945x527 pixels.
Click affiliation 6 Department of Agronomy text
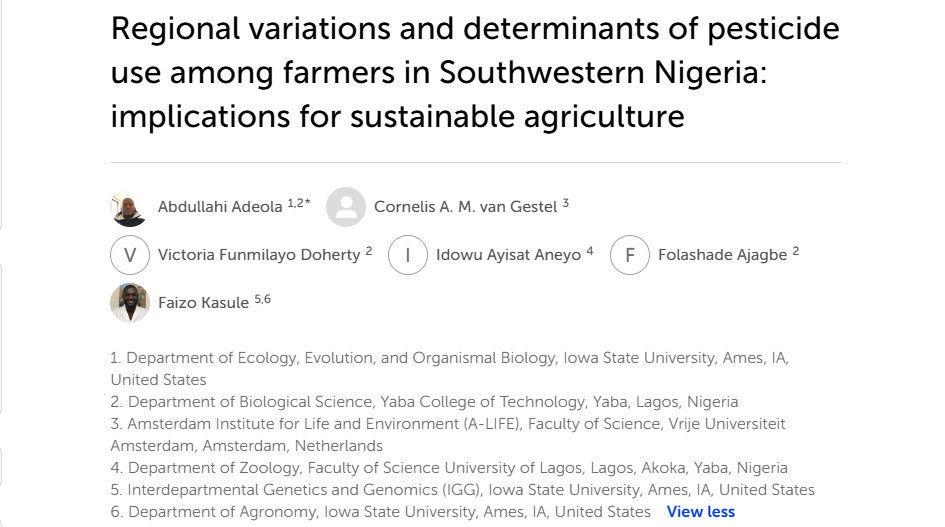click(x=380, y=512)
